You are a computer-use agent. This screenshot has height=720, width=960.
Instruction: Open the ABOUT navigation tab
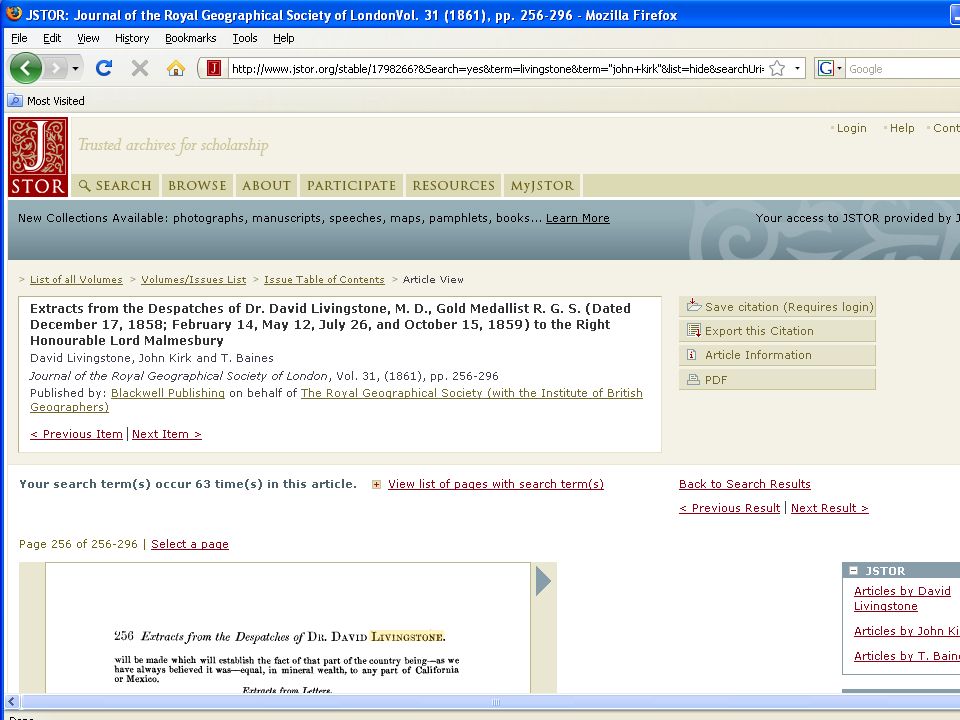tap(266, 186)
